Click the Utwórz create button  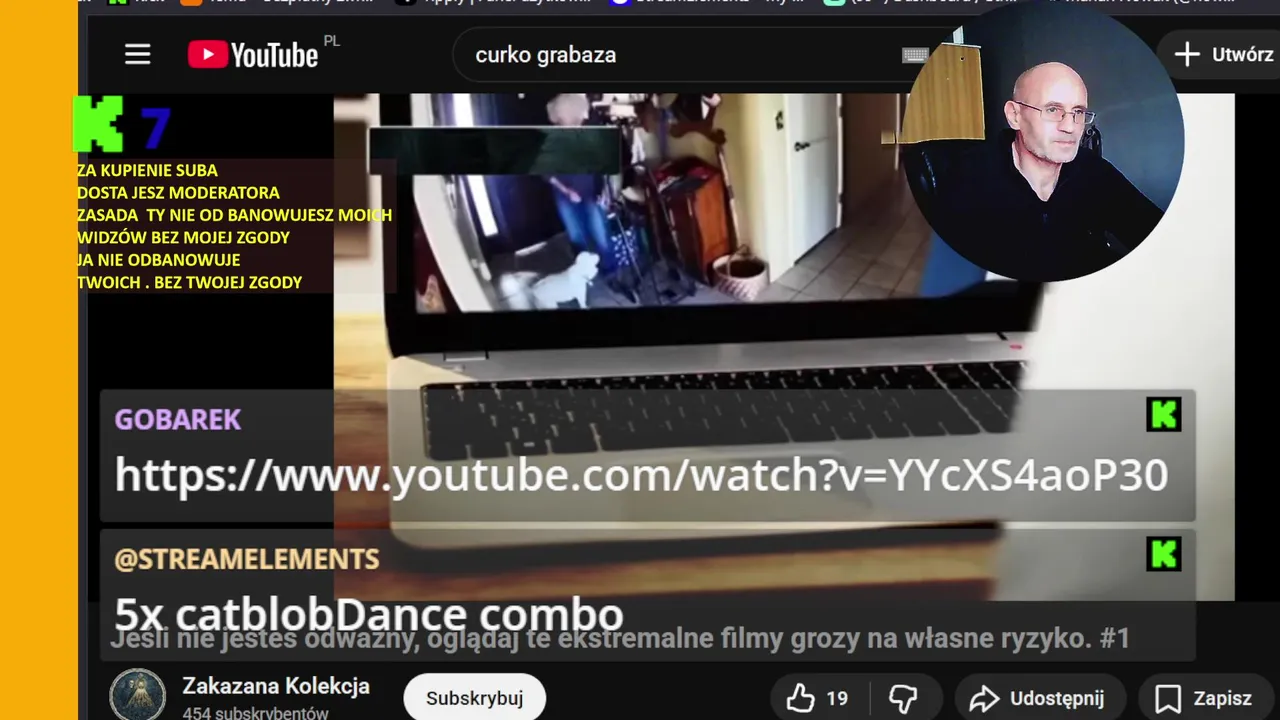1220,55
